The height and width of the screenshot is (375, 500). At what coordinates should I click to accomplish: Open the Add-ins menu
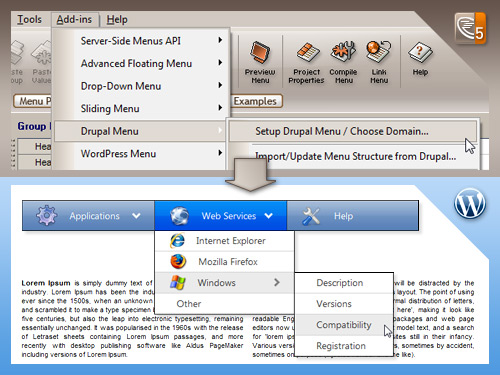click(75, 20)
